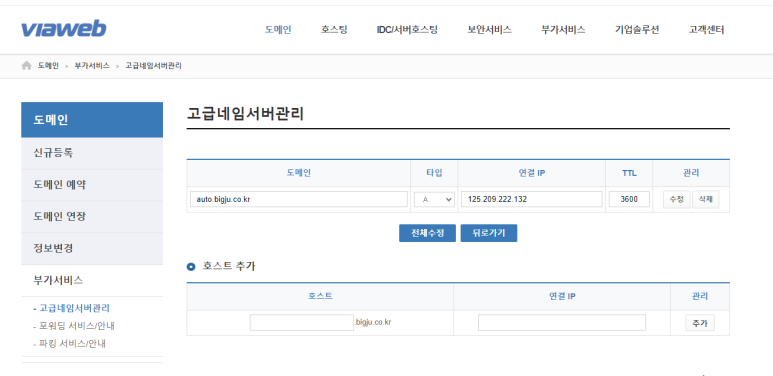Image resolution: width=773 pixels, height=376 pixels.
Task: Open the IDC/서버호스팅 menu
Action: click(x=407, y=30)
